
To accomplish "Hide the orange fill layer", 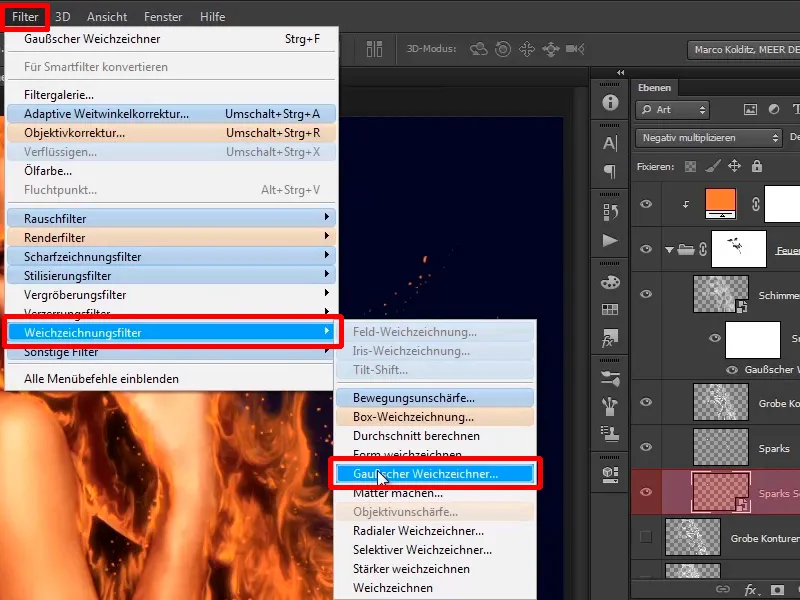I will click(x=646, y=204).
